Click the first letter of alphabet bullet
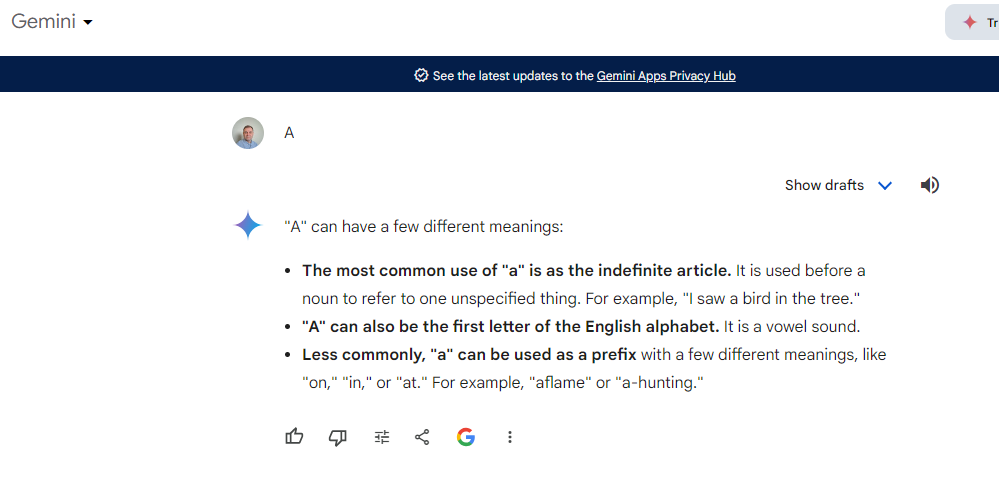The height and width of the screenshot is (495, 999). coord(580,326)
